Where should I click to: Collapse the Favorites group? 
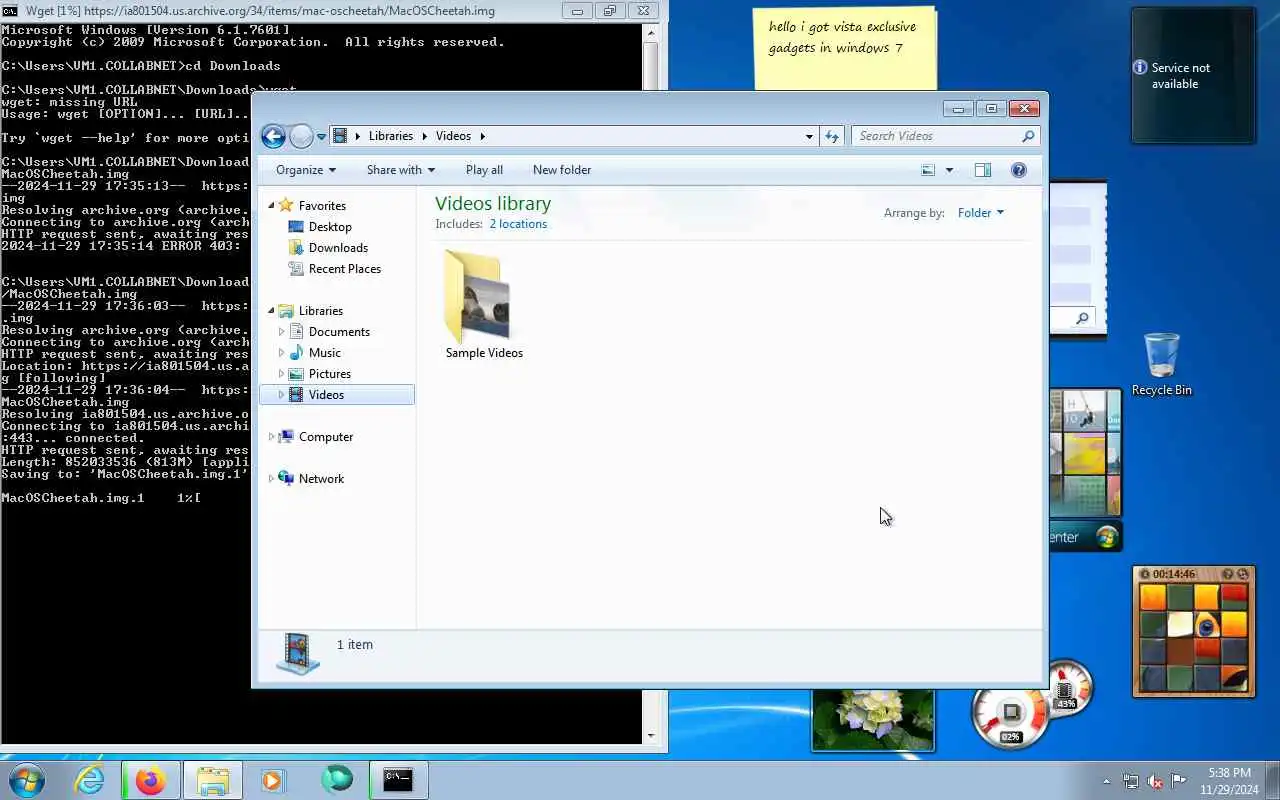tap(271, 205)
